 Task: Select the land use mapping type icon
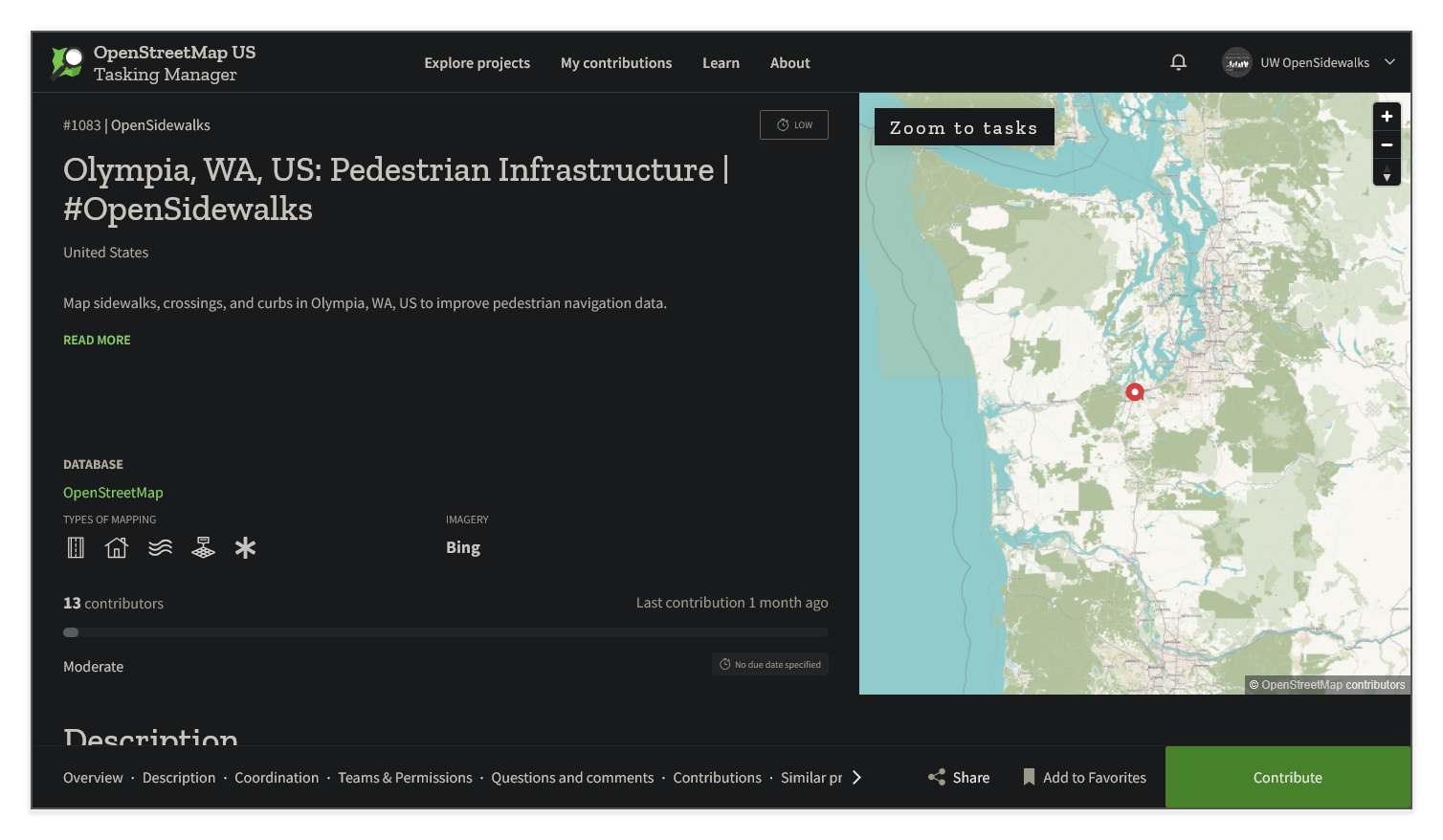tap(202, 546)
